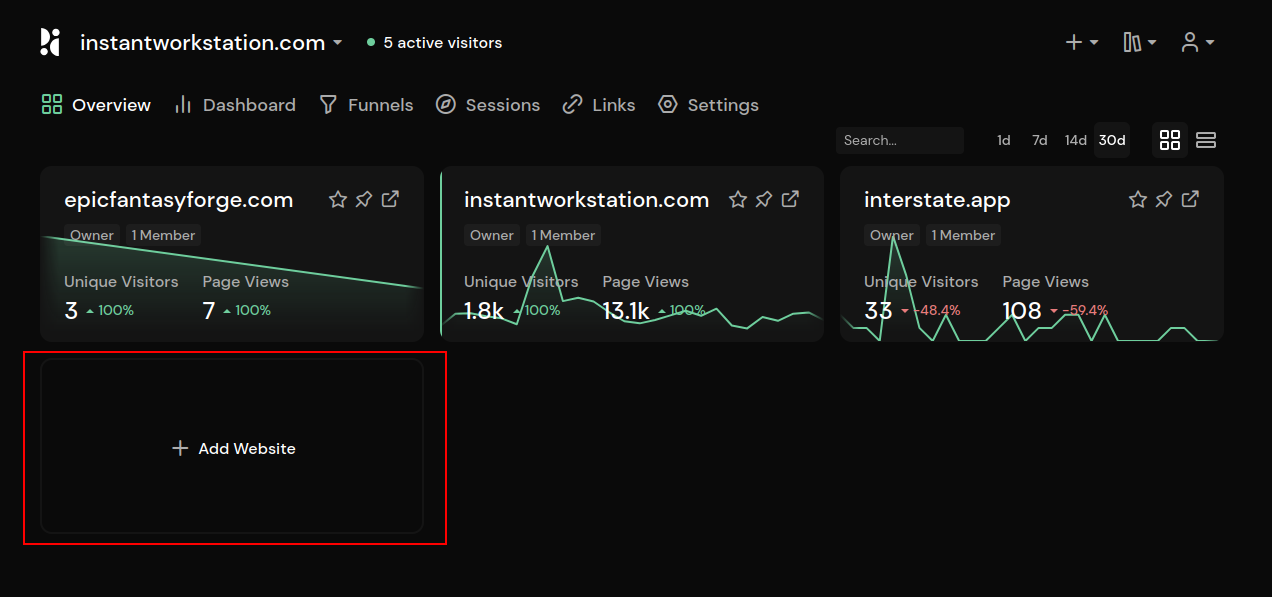Screen dimensions: 1272x597
Task: Select the 7d time range
Action: pyautogui.click(x=1040, y=140)
